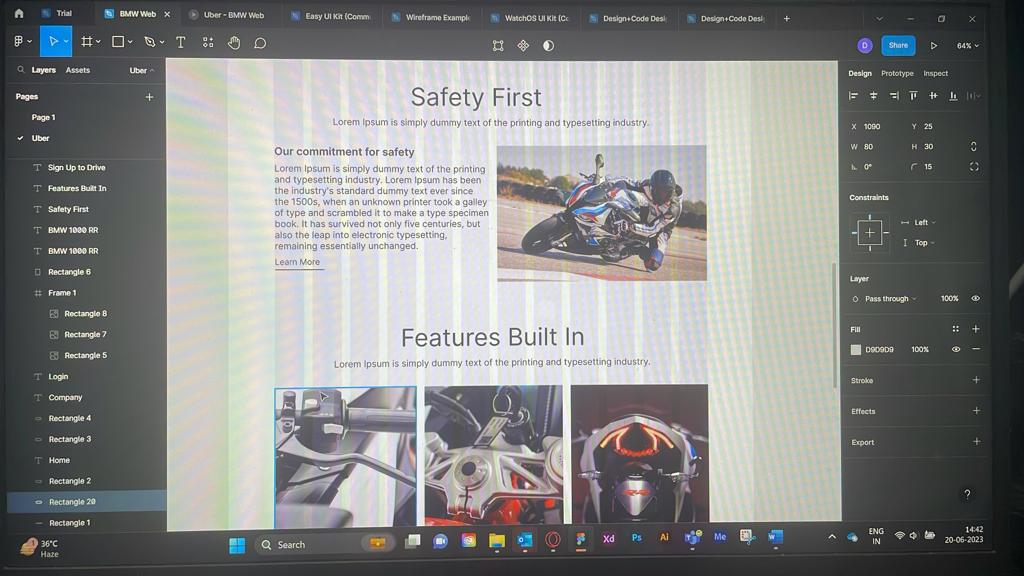Click the fill opacity 100% field
1024x576 pixels.
coord(920,349)
